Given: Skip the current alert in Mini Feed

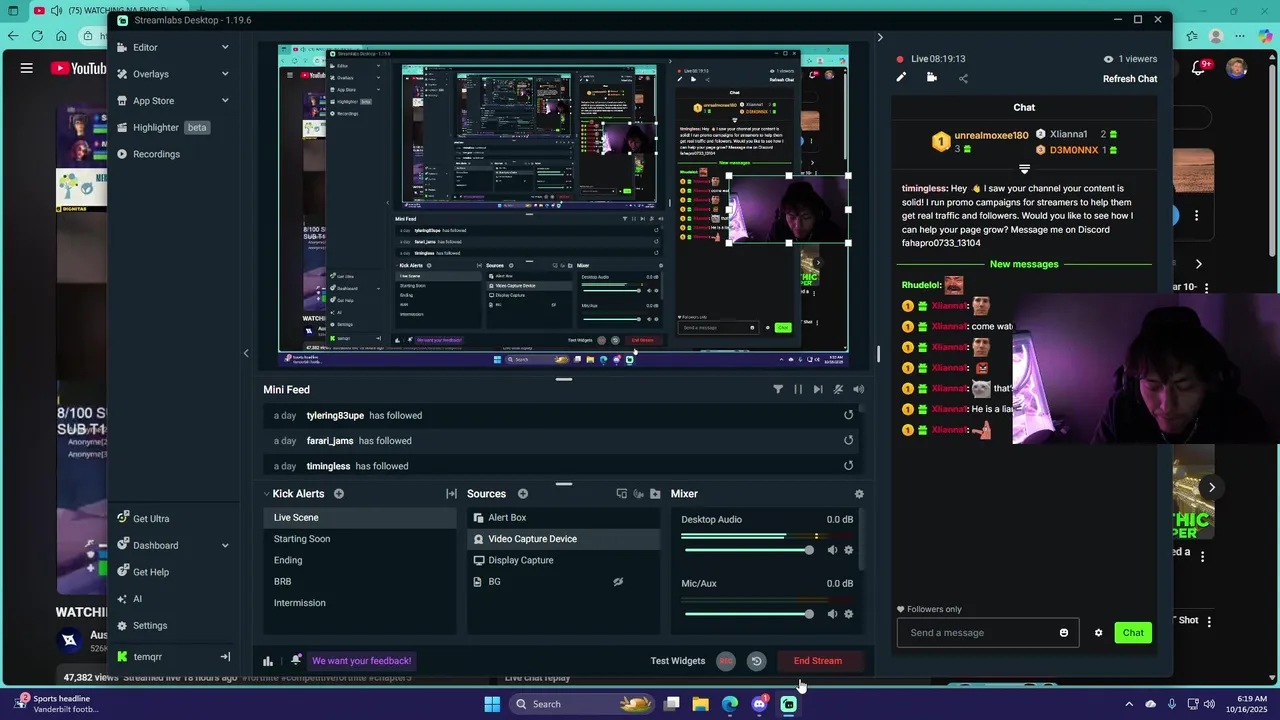Looking at the screenshot, I should 818,389.
